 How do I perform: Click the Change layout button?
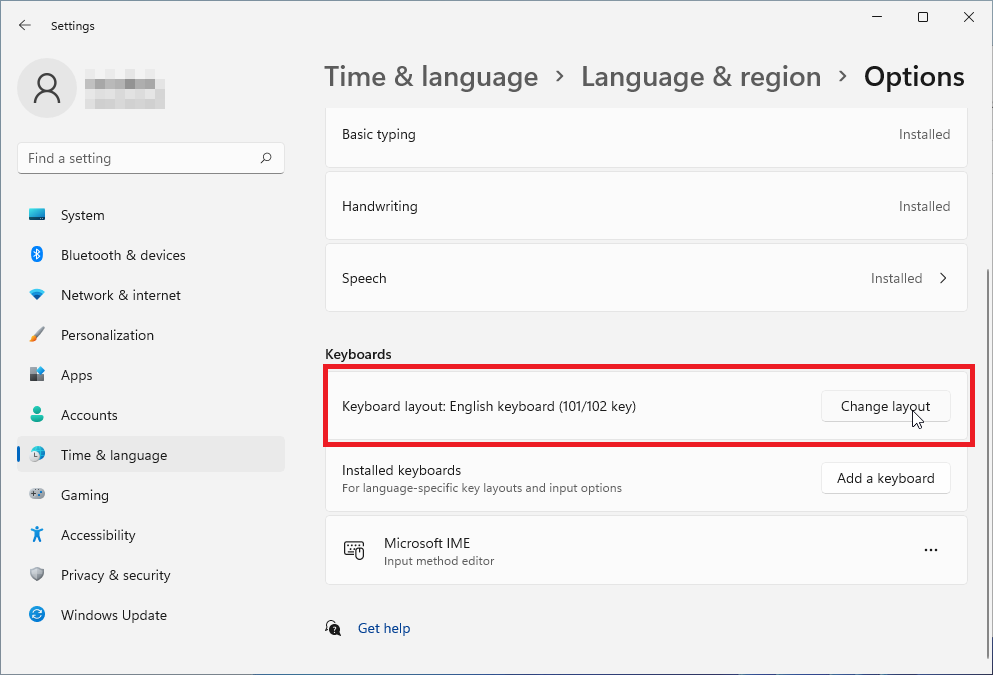[885, 406]
